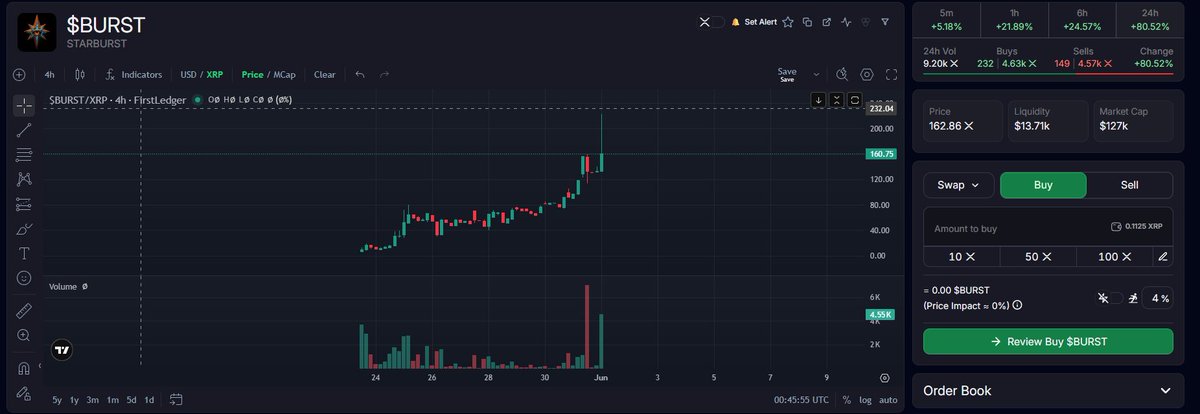Select Price chart mode
Image resolution: width=1200 pixels, height=414 pixels.
(x=252, y=74)
